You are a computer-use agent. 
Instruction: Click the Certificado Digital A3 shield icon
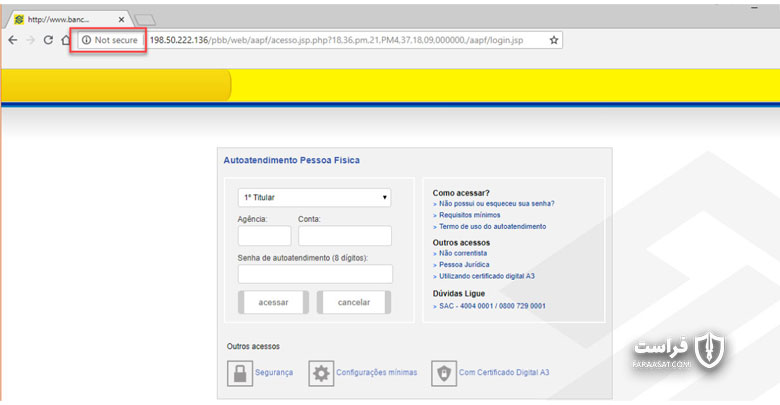[x=444, y=373]
